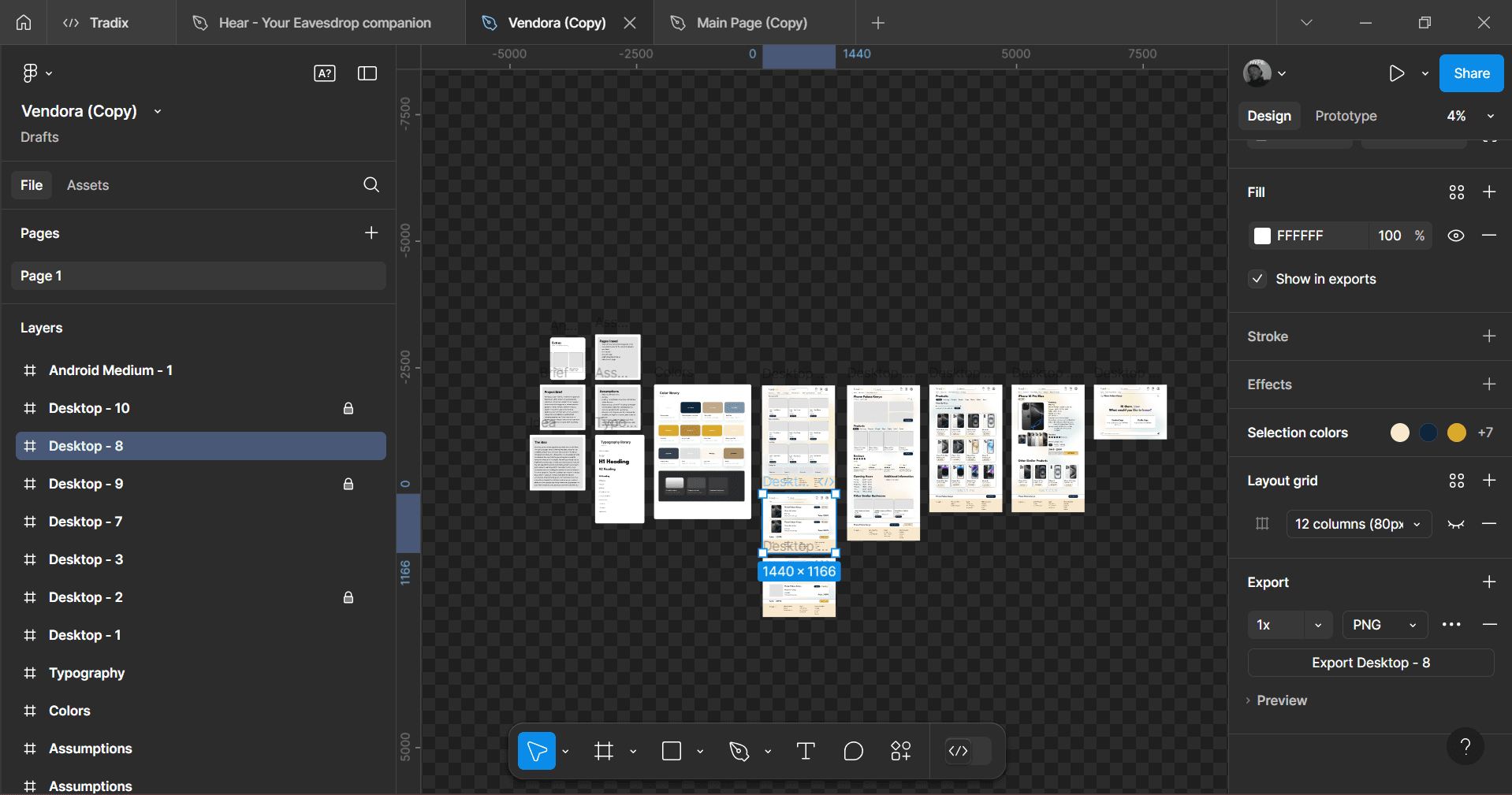Select the Design tab
Image resolution: width=1512 pixels, height=795 pixels.
pyautogui.click(x=1269, y=116)
